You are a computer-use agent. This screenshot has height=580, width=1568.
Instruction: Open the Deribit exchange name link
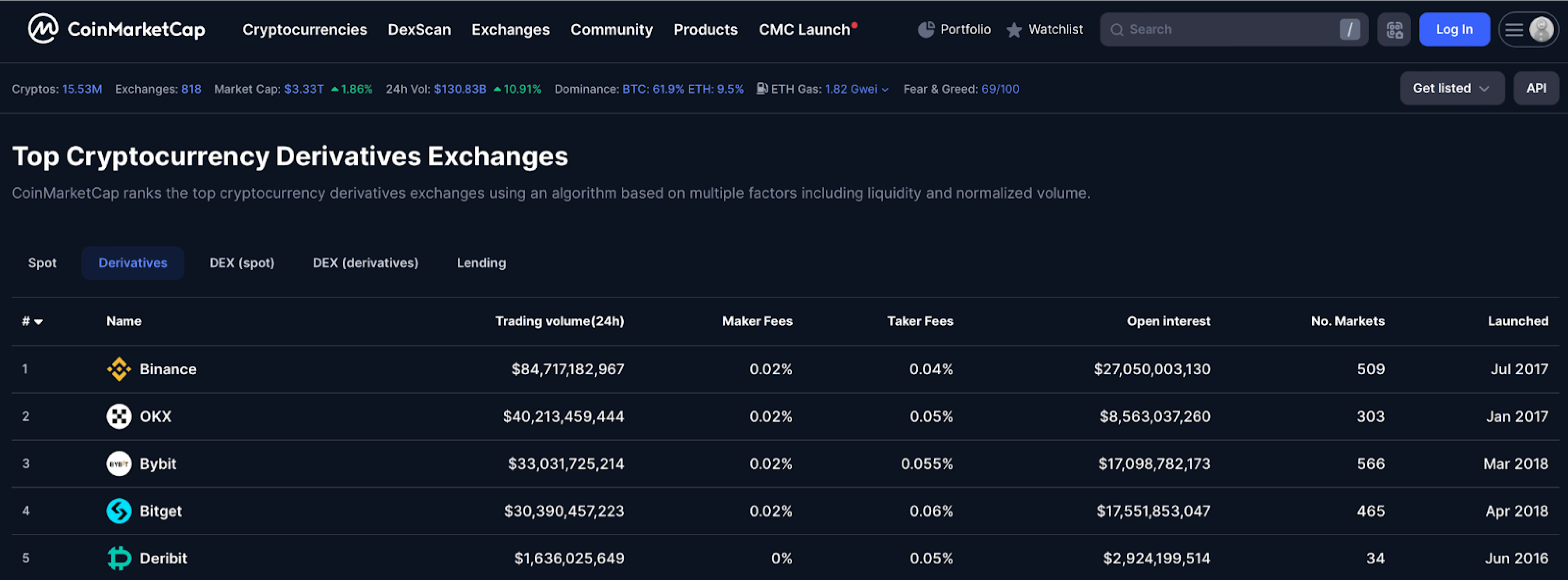(x=163, y=558)
